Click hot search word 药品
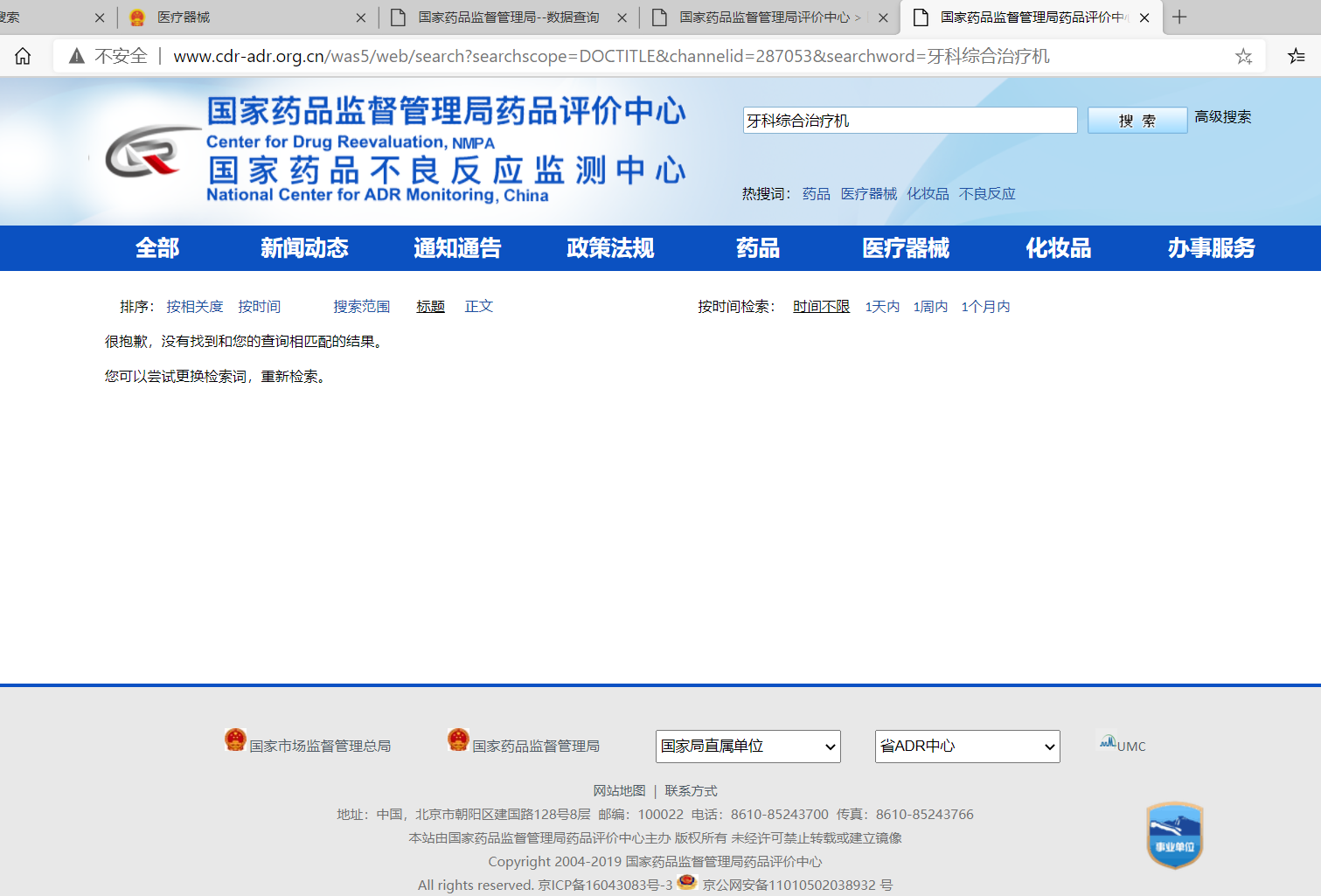The height and width of the screenshot is (896, 1321). click(817, 194)
